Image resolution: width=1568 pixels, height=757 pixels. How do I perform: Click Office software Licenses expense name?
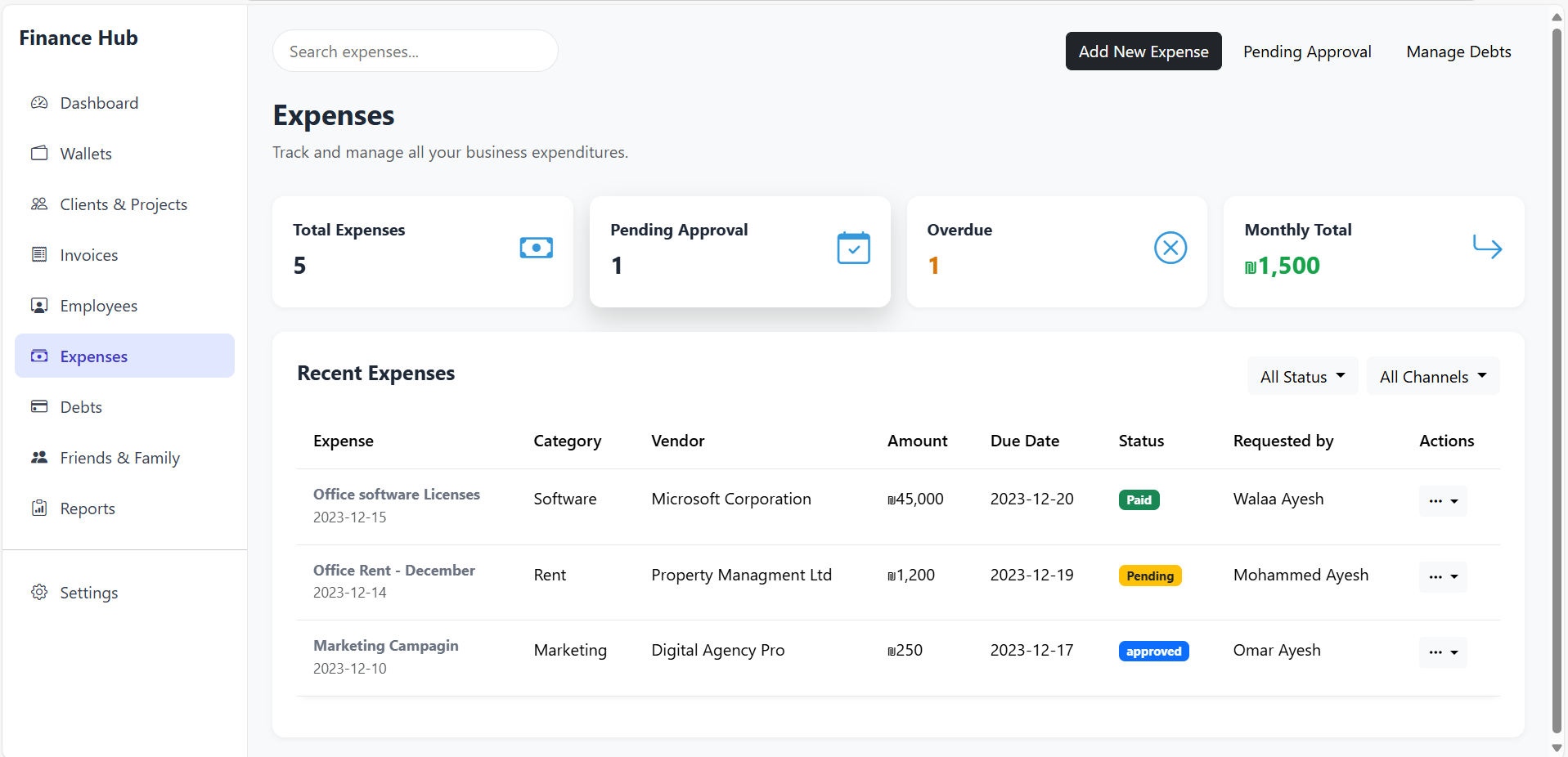pos(397,495)
